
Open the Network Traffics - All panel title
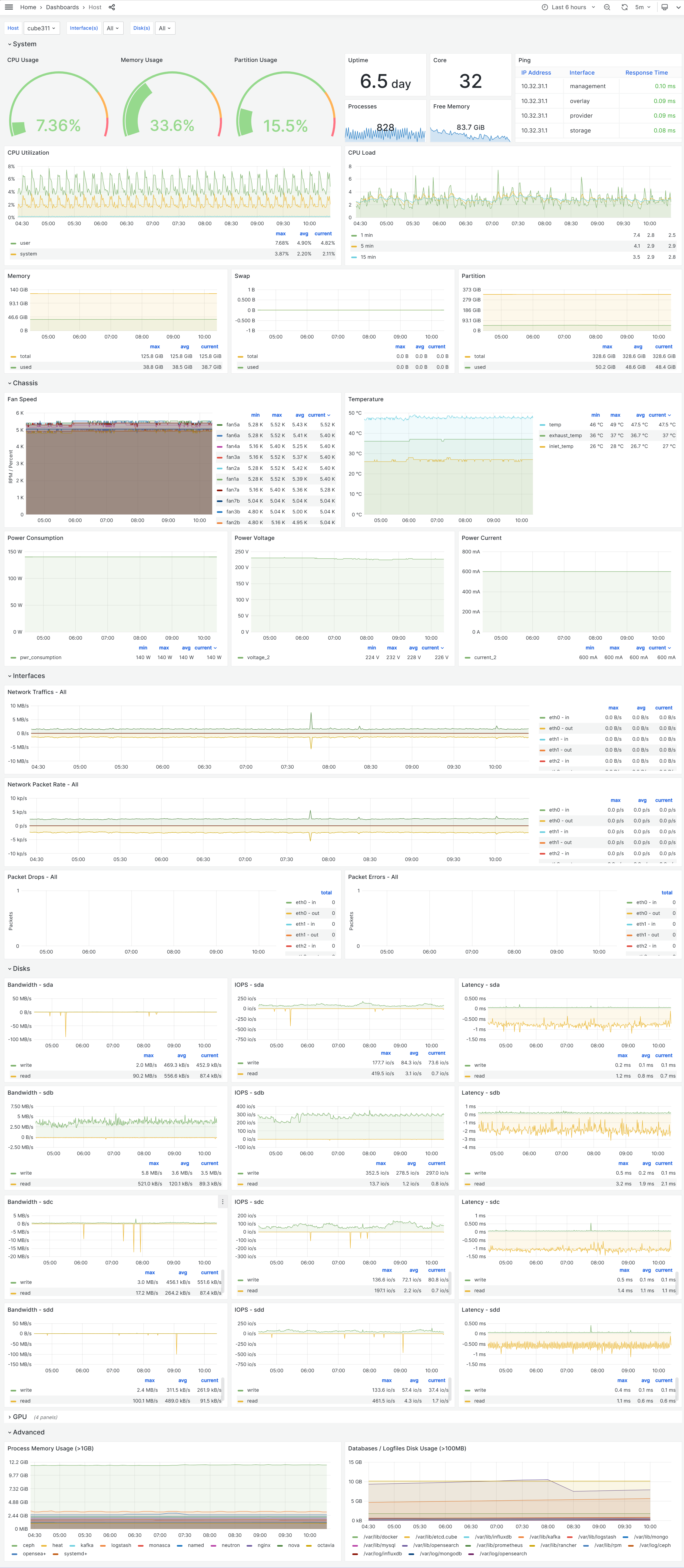(x=37, y=692)
